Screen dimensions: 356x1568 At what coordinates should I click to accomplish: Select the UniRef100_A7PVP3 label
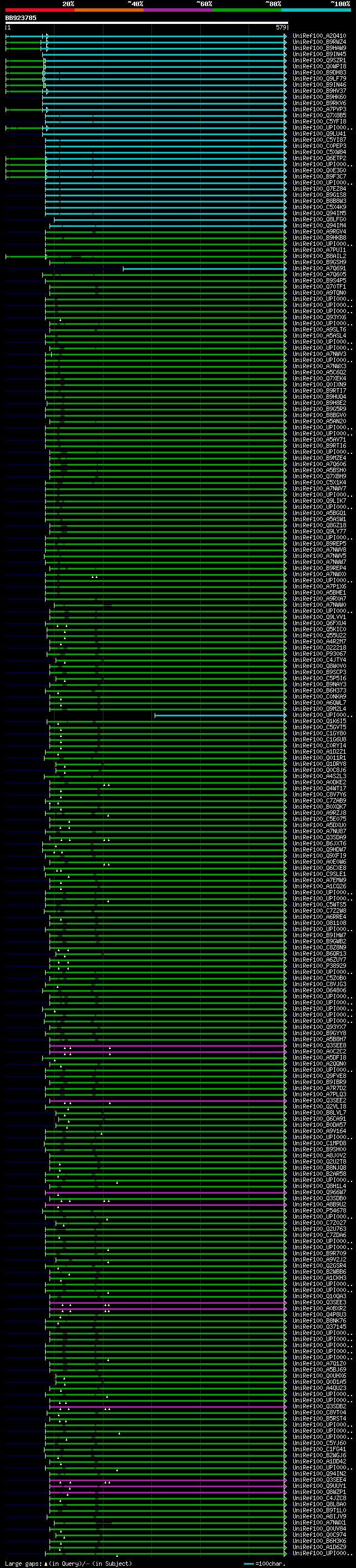click(319, 109)
